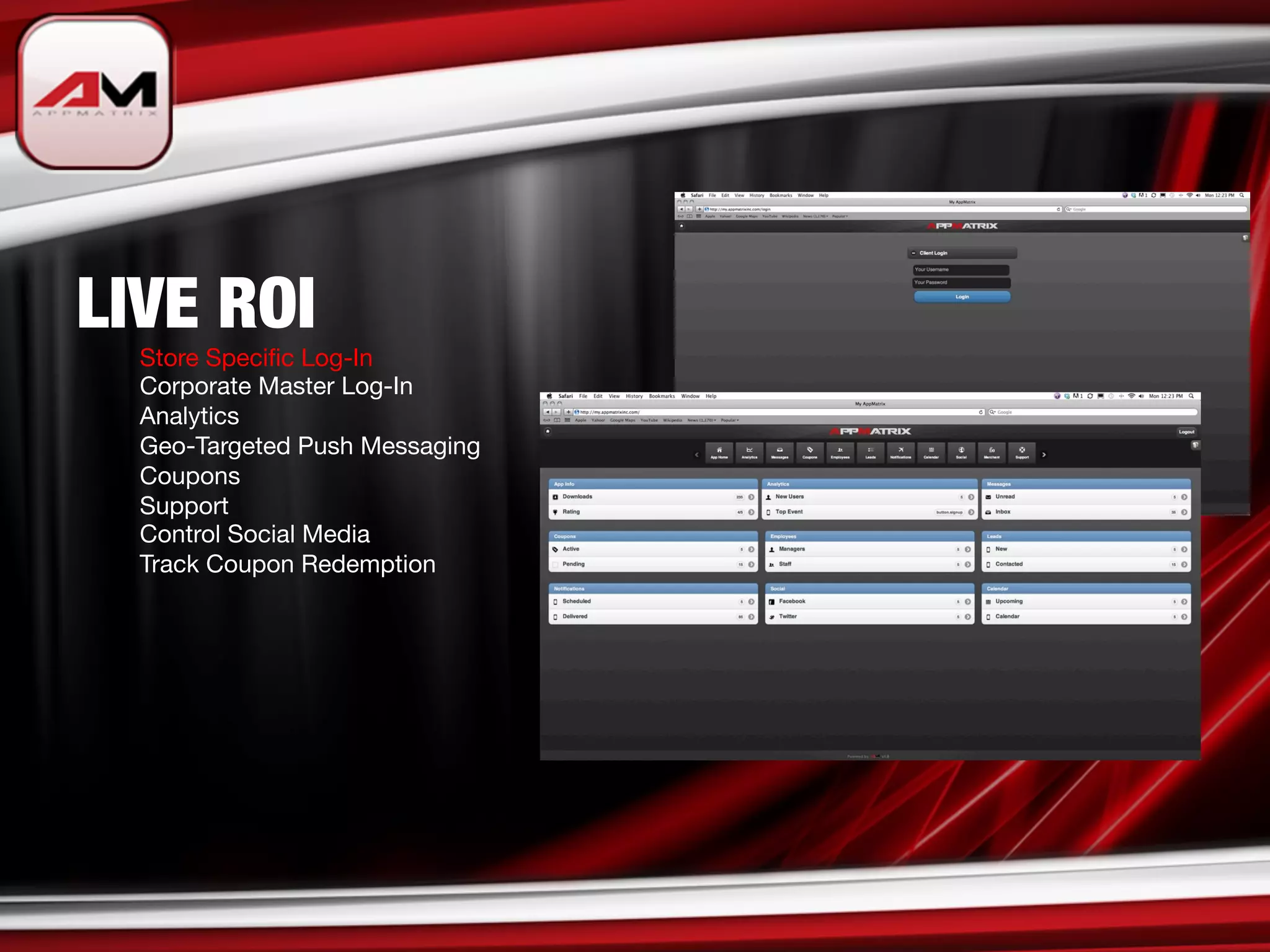Click reload icon in login window address bar

[x=1059, y=209]
